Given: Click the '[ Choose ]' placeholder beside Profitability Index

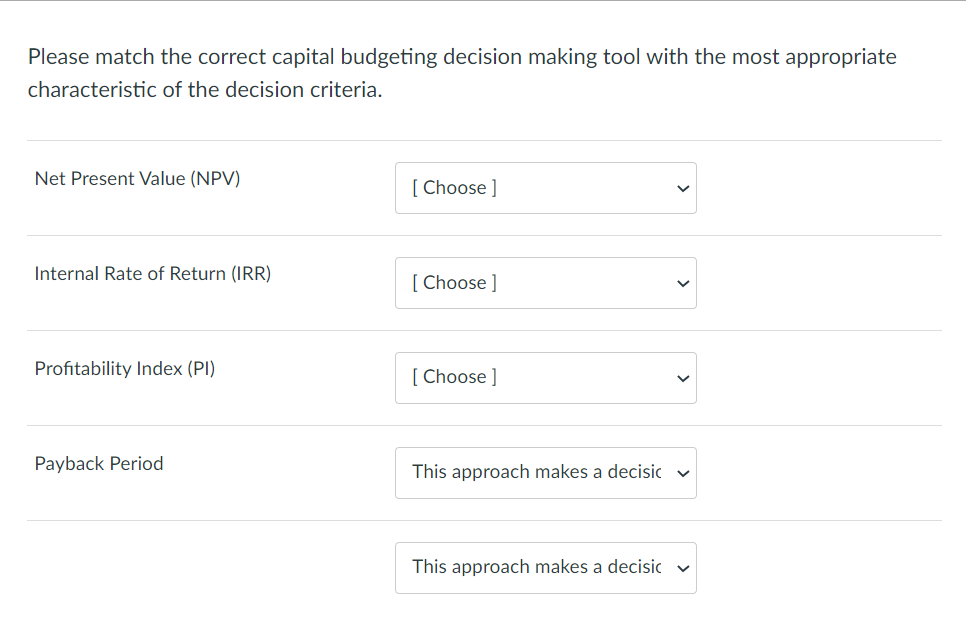Looking at the screenshot, I should click(454, 377).
